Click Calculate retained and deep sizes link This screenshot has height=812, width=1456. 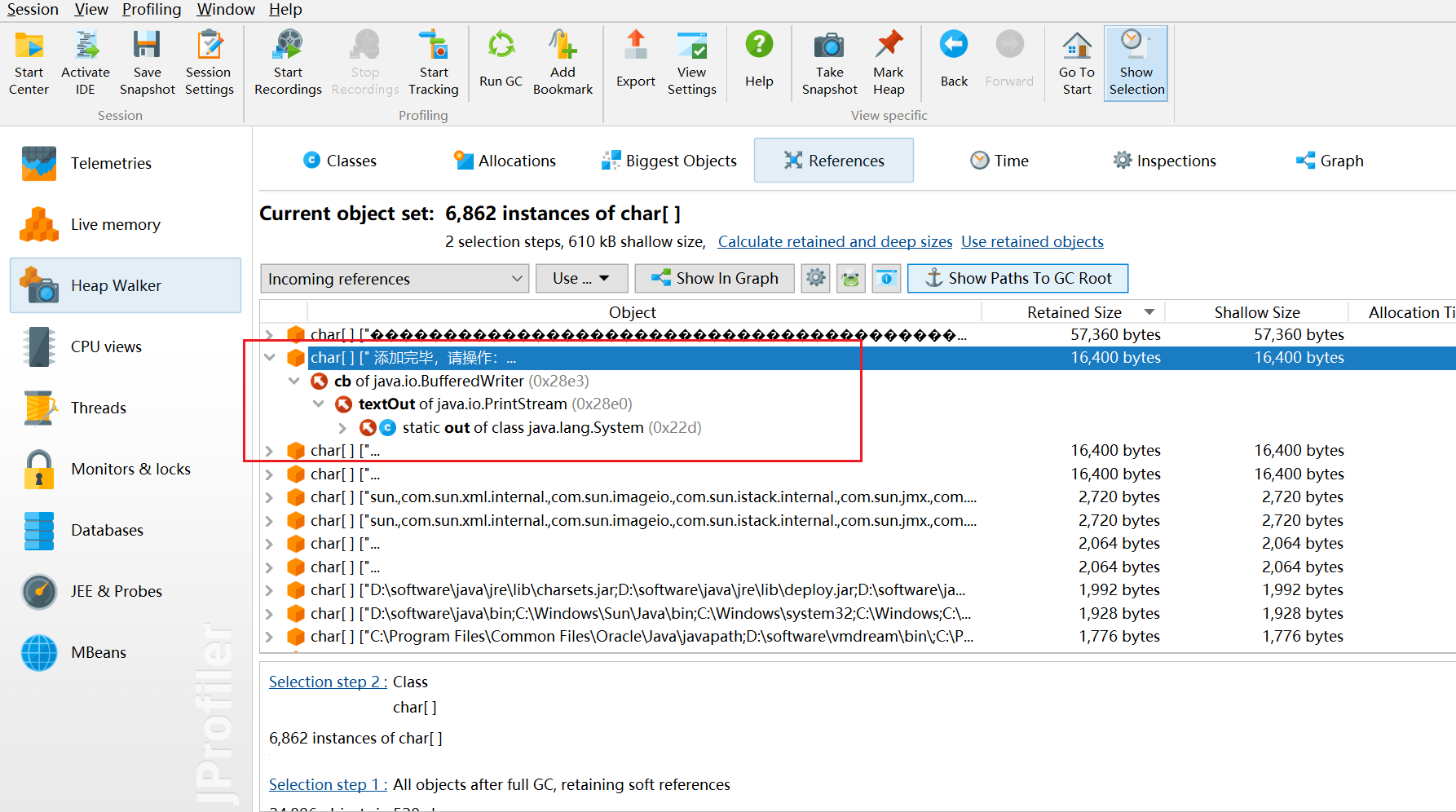835,242
